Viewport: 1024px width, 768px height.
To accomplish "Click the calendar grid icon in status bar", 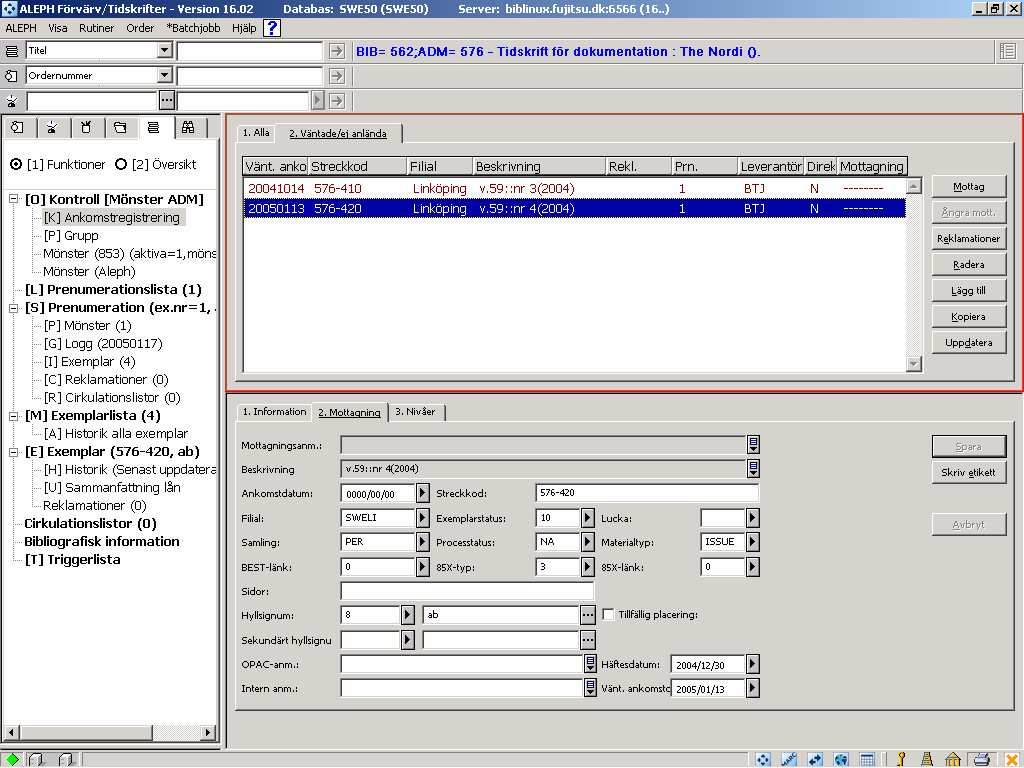I will point(867,760).
